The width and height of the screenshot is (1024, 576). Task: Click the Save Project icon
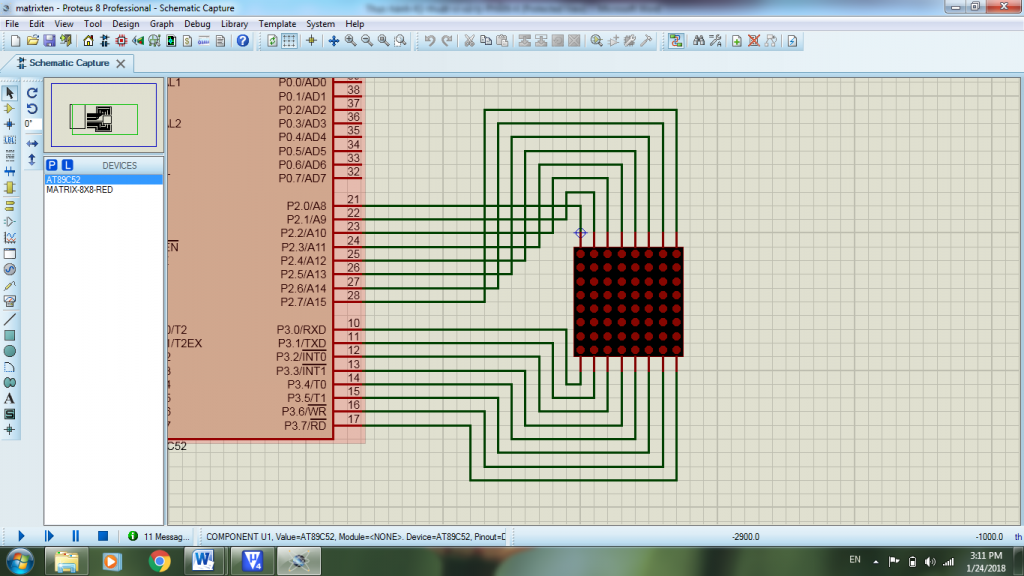coord(49,41)
